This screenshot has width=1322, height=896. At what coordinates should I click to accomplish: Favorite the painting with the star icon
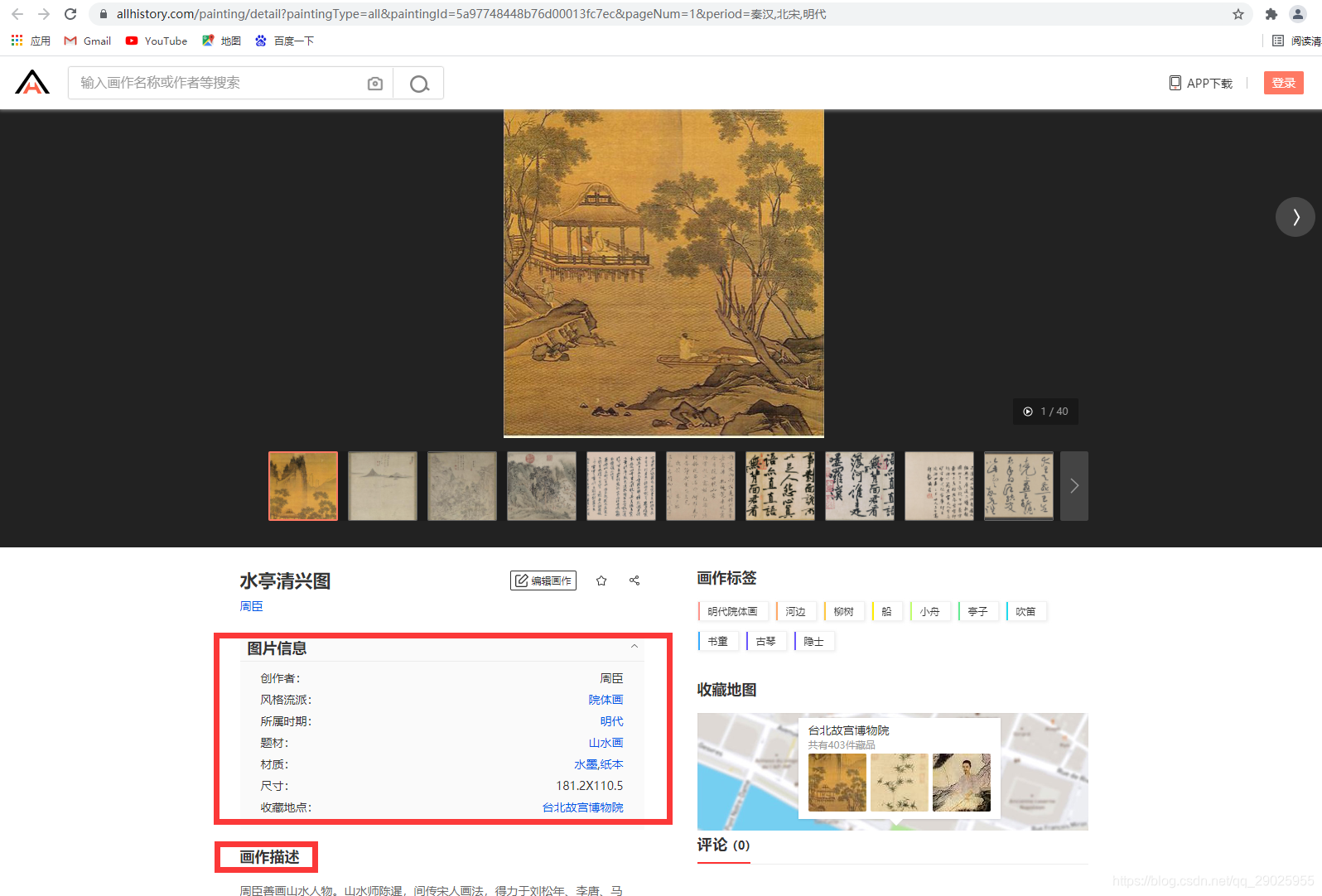[601, 580]
